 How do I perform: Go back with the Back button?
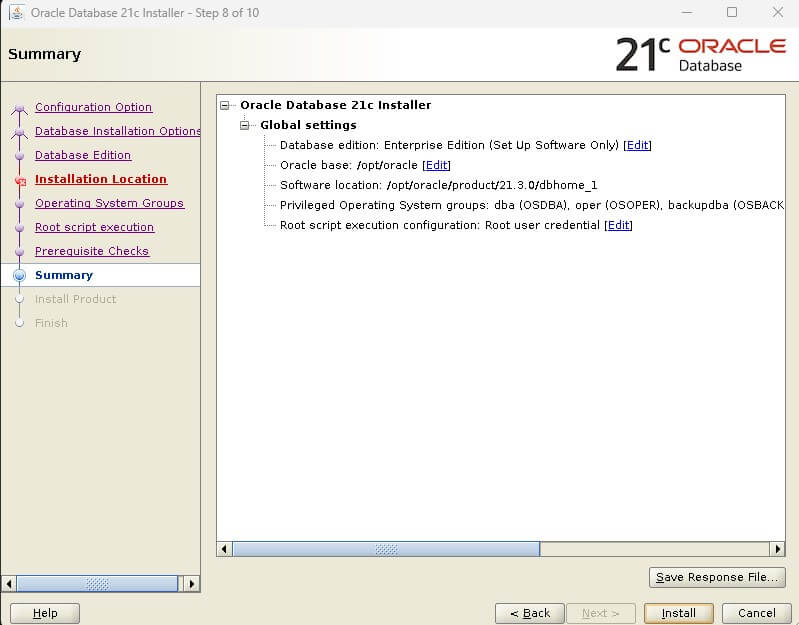click(x=529, y=613)
